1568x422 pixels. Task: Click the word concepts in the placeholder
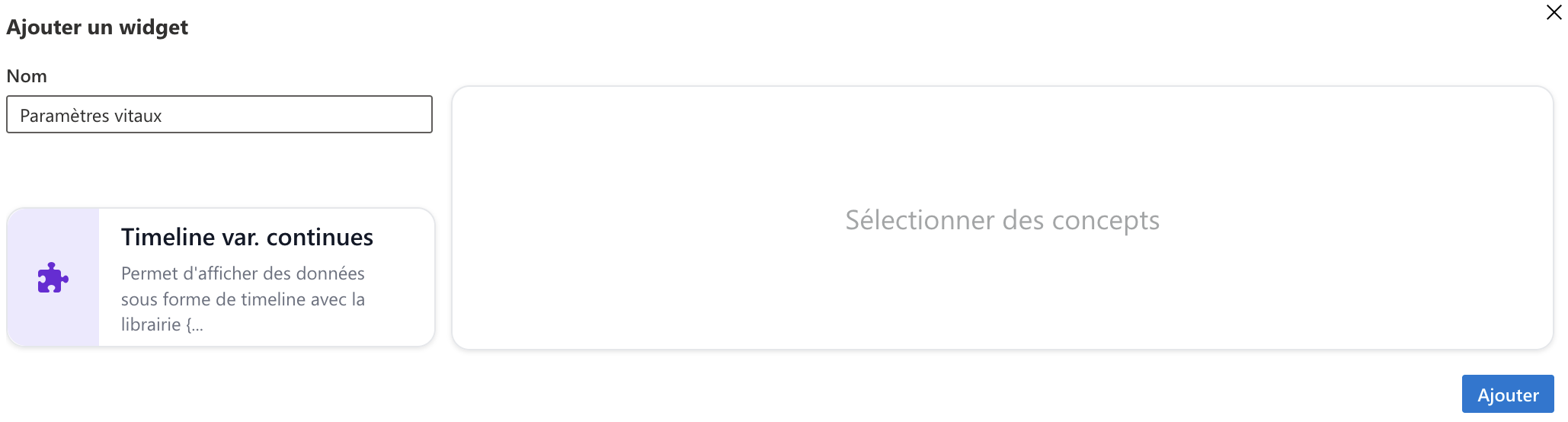(x=1106, y=220)
